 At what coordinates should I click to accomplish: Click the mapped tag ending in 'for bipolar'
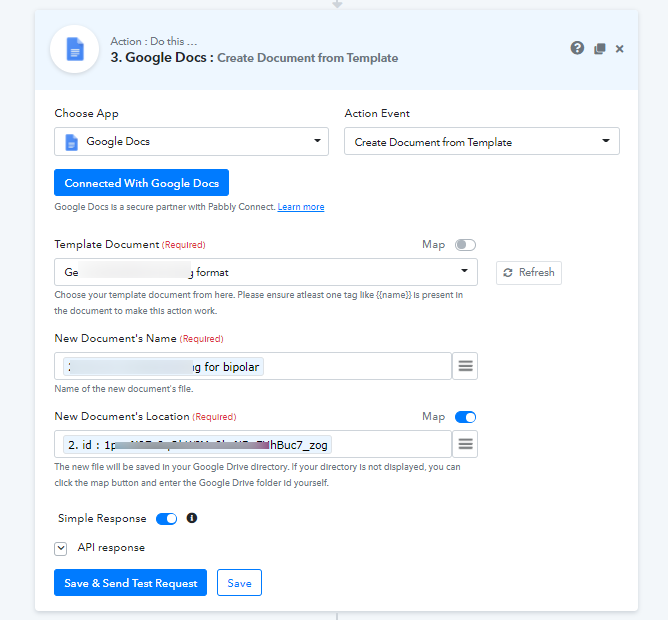(x=163, y=367)
